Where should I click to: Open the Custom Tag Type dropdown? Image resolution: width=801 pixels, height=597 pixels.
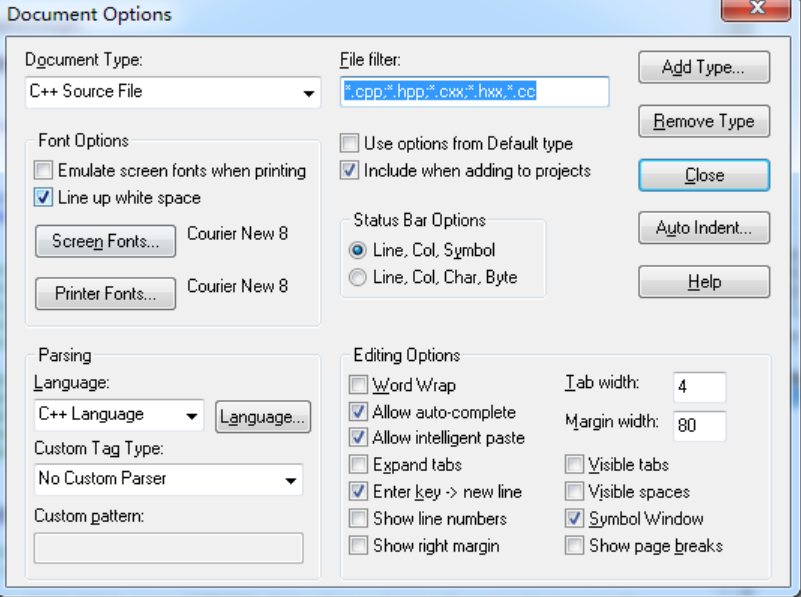pyautogui.click(x=169, y=480)
